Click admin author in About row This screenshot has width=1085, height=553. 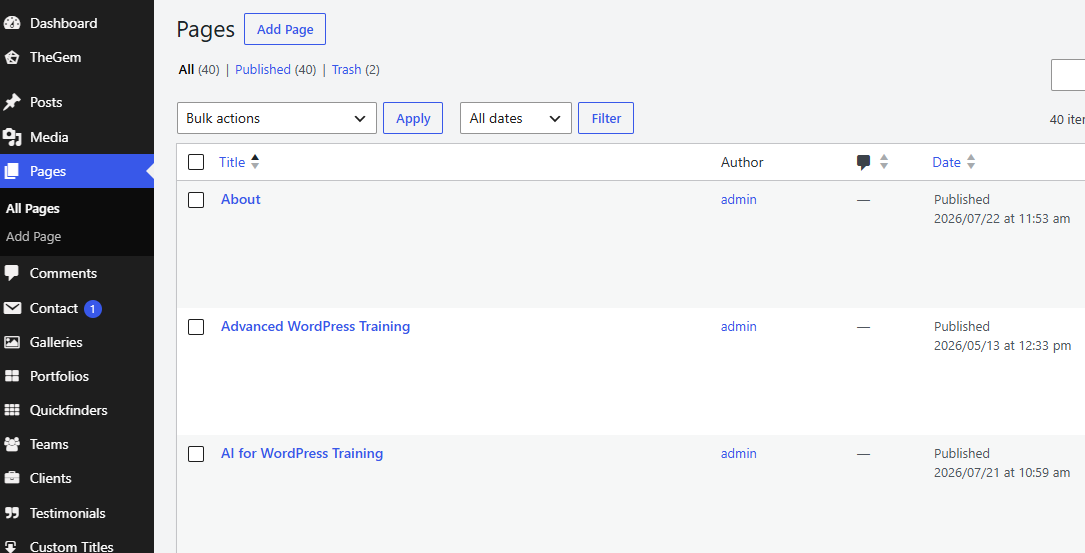tap(738, 199)
